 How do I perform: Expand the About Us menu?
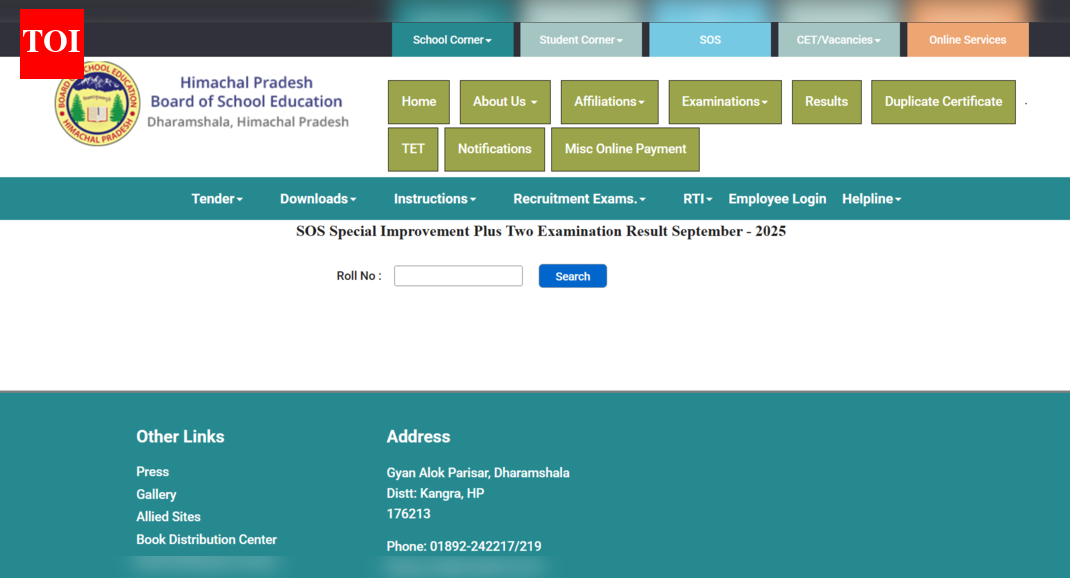504,101
